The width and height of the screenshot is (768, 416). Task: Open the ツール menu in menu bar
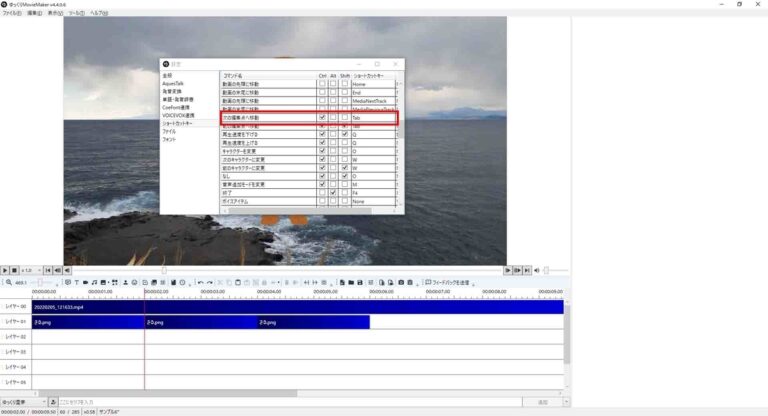pyautogui.click(x=75, y=13)
